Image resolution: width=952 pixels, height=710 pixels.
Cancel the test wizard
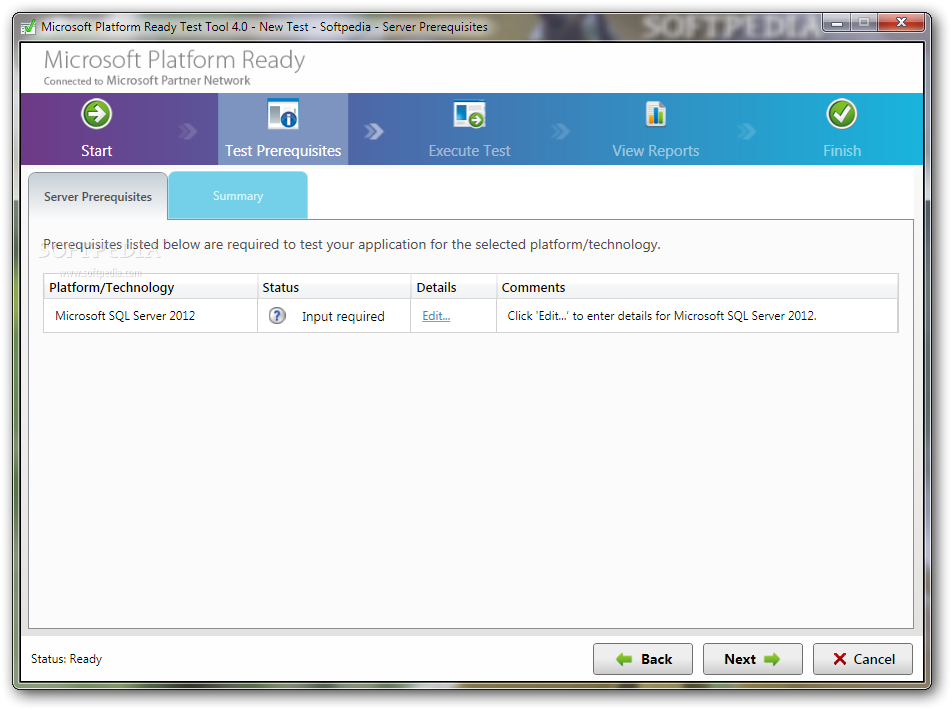863,659
